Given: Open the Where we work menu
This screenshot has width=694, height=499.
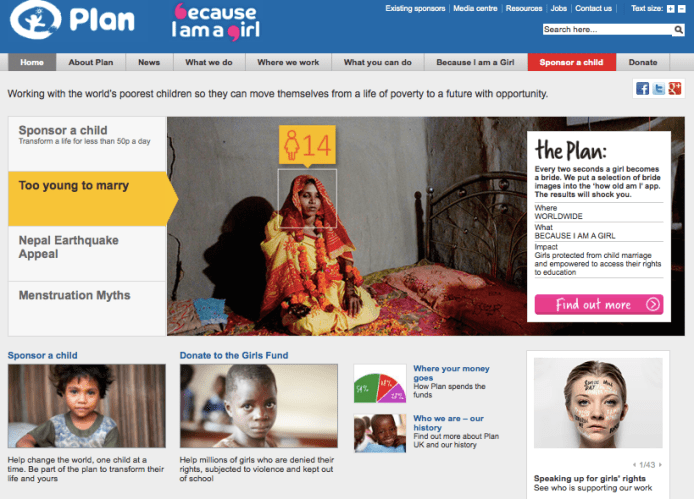Looking at the screenshot, I should click(x=288, y=62).
